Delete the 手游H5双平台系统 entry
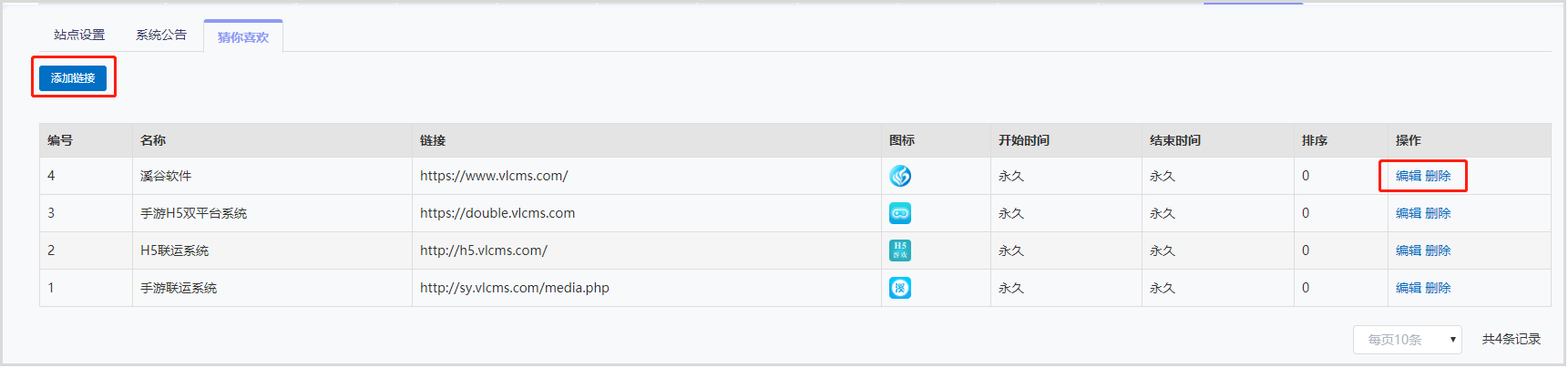 click(x=1438, y=213)
